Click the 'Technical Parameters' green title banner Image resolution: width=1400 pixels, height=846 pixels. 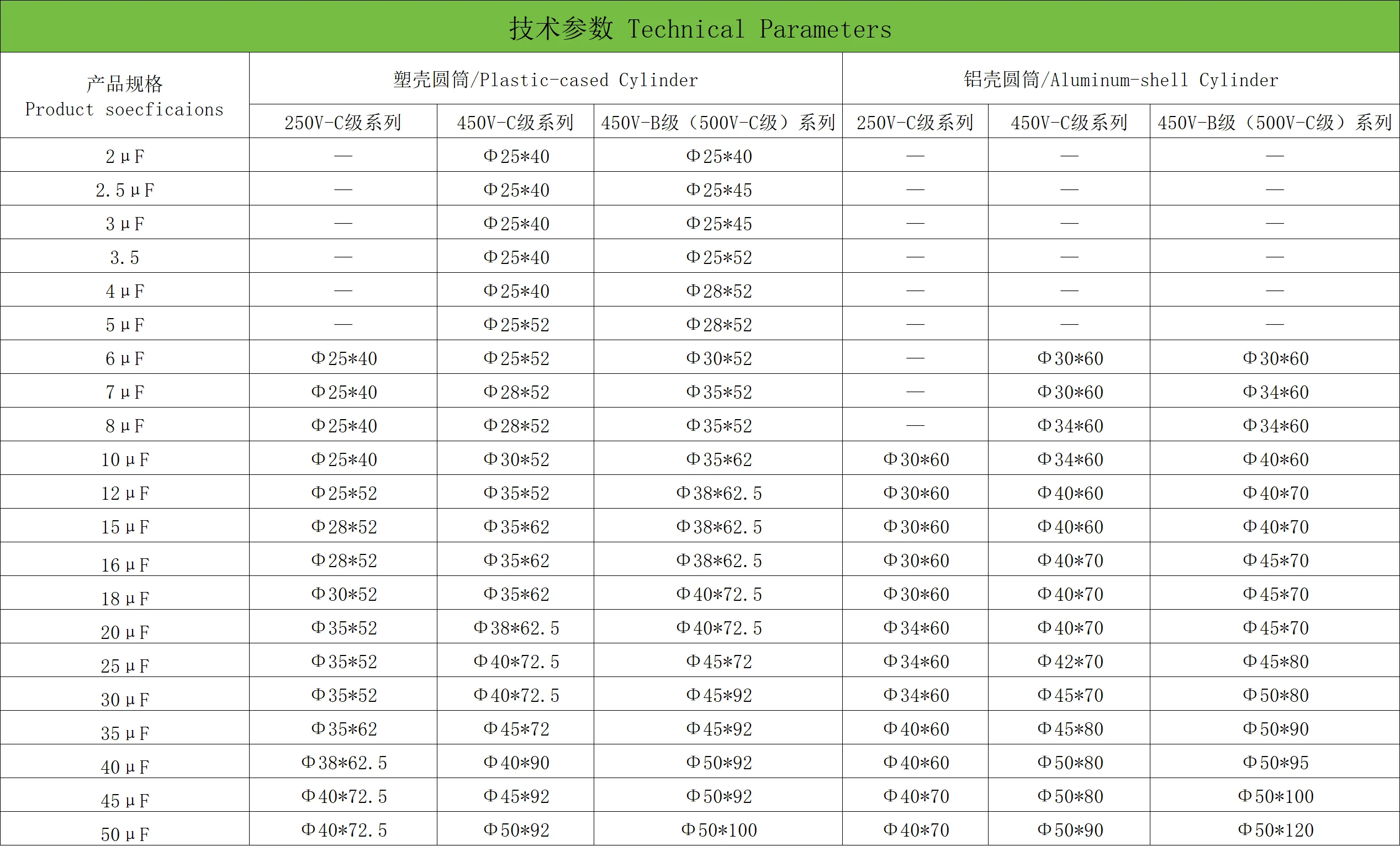[x=700, y=27]
